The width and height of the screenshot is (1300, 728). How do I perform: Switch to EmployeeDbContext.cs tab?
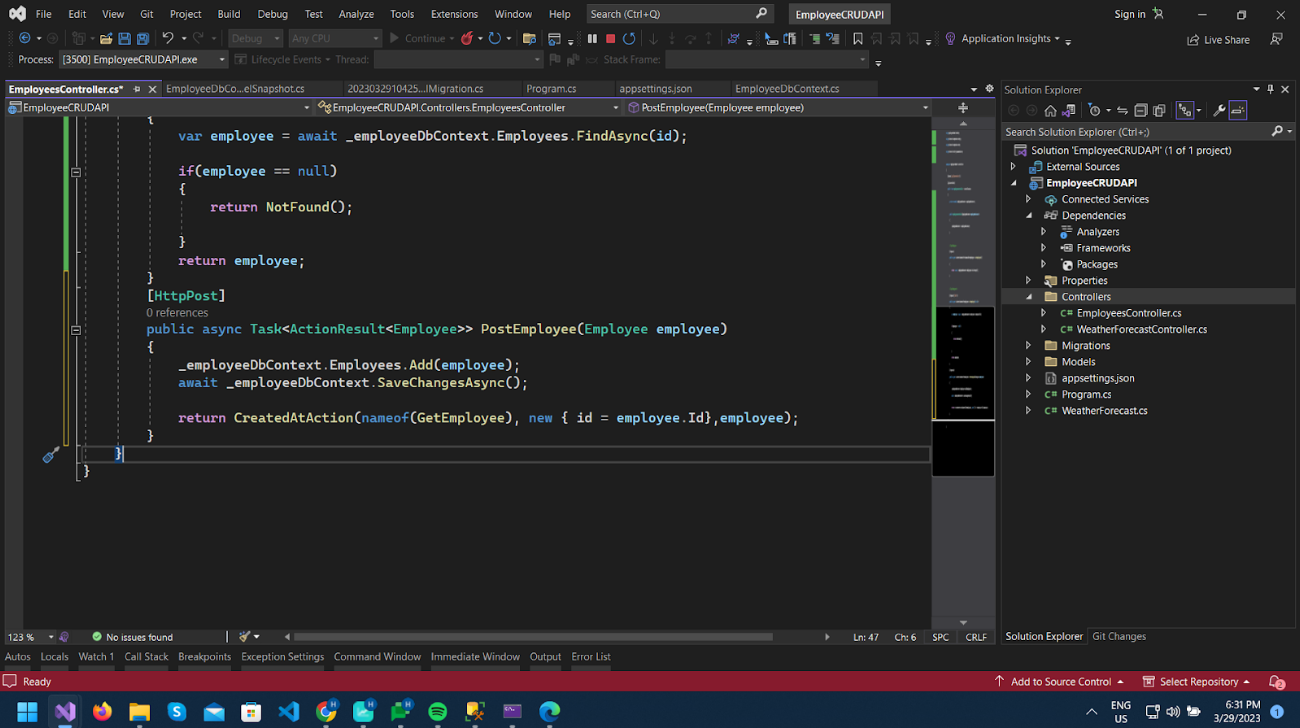pos(787,89)
